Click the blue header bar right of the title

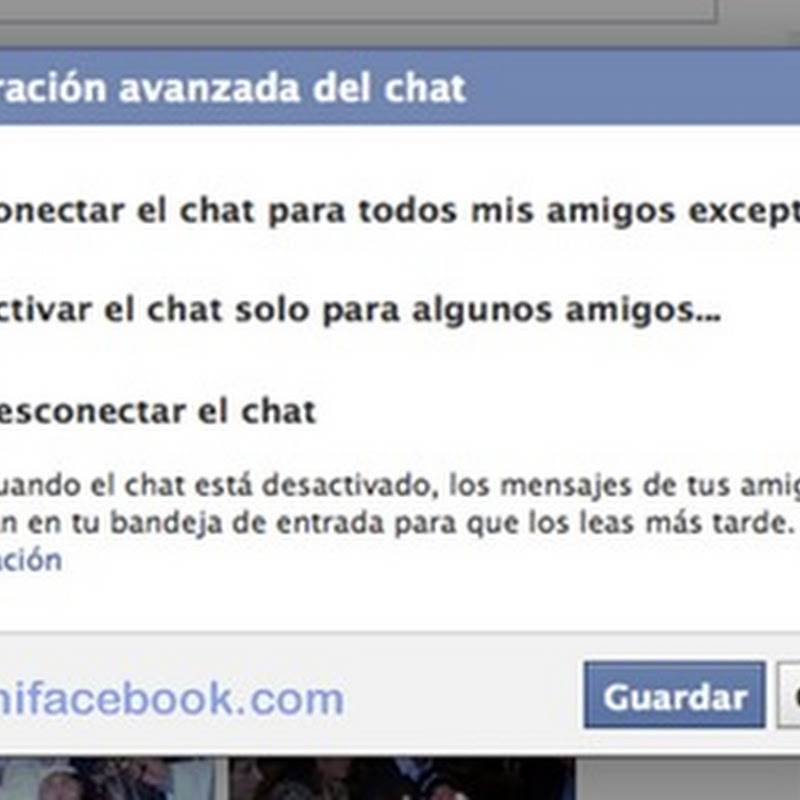pos(633,88)
